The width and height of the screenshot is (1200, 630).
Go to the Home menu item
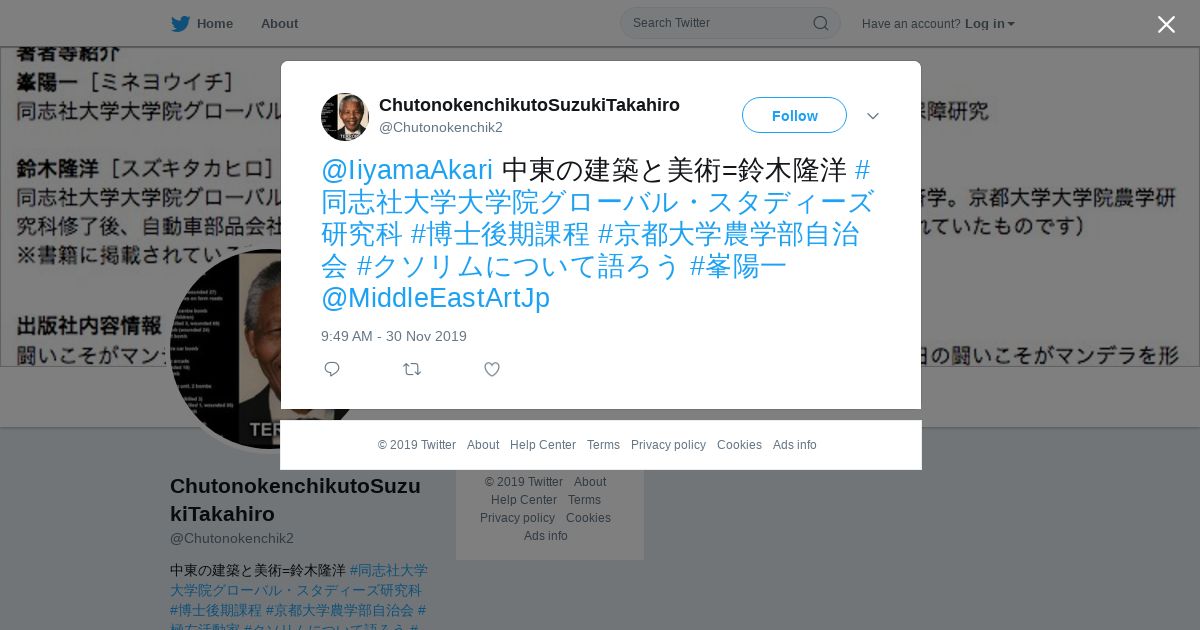202,24
